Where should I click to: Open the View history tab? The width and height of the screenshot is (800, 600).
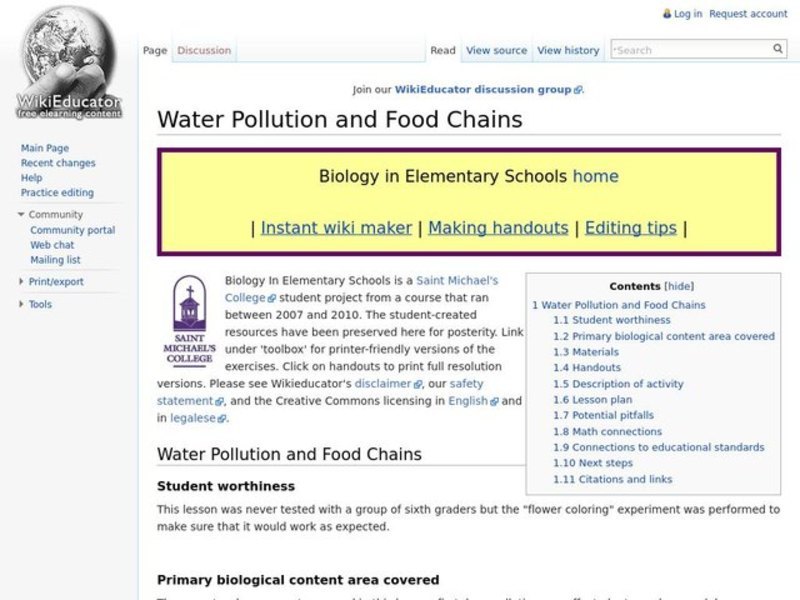coord(569,50)
